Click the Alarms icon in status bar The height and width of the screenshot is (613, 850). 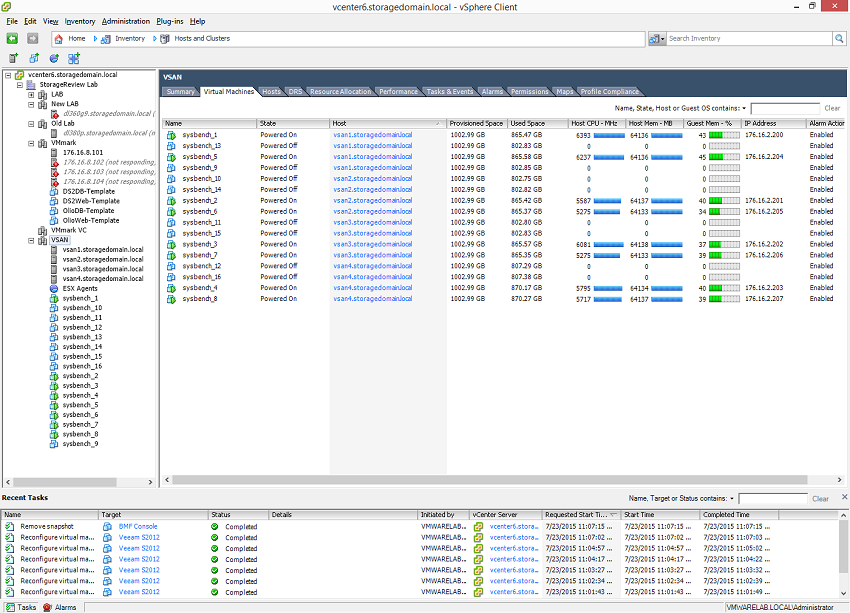point(47,607)
